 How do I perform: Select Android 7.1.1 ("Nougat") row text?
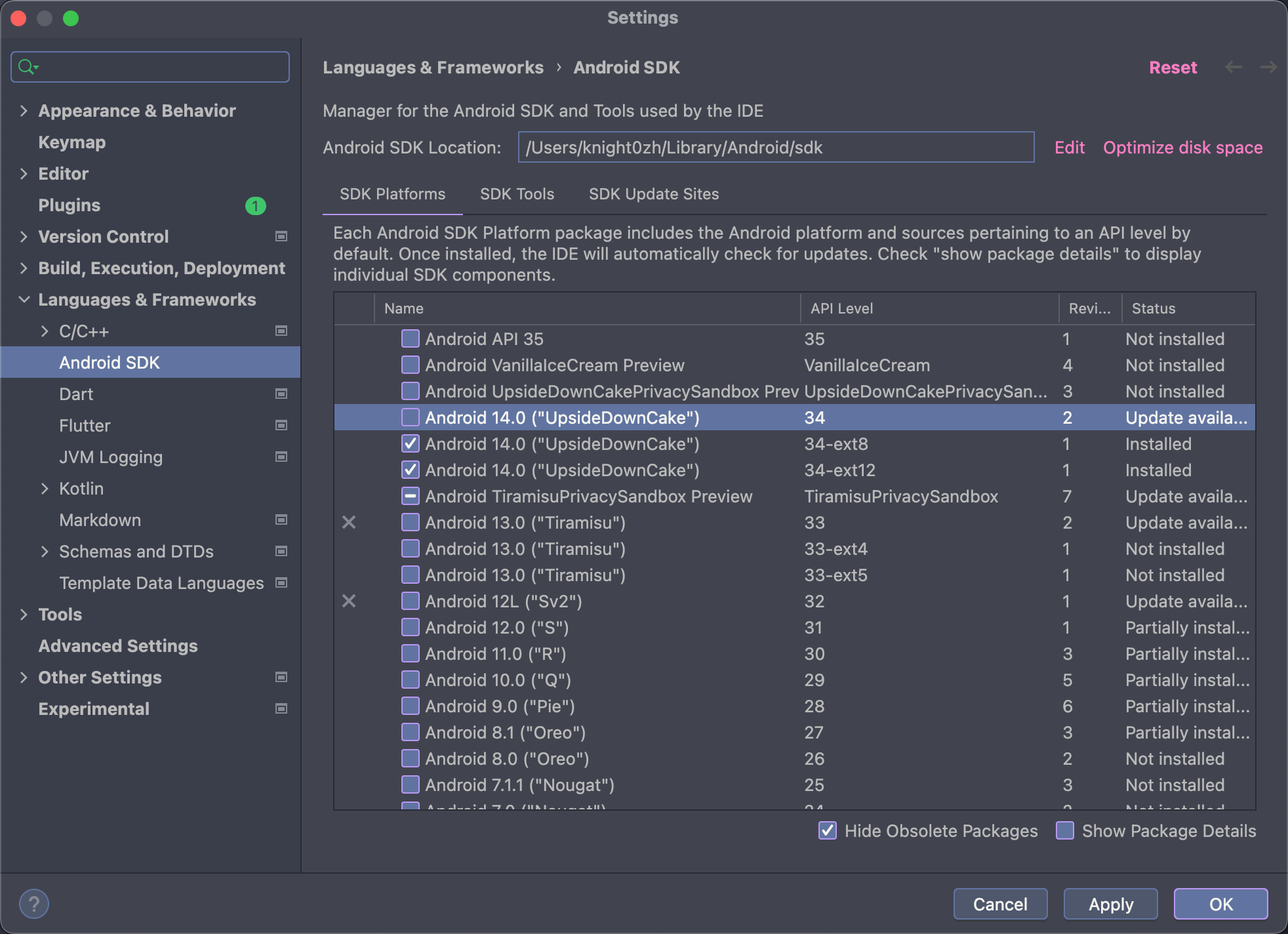click(519, 785)
